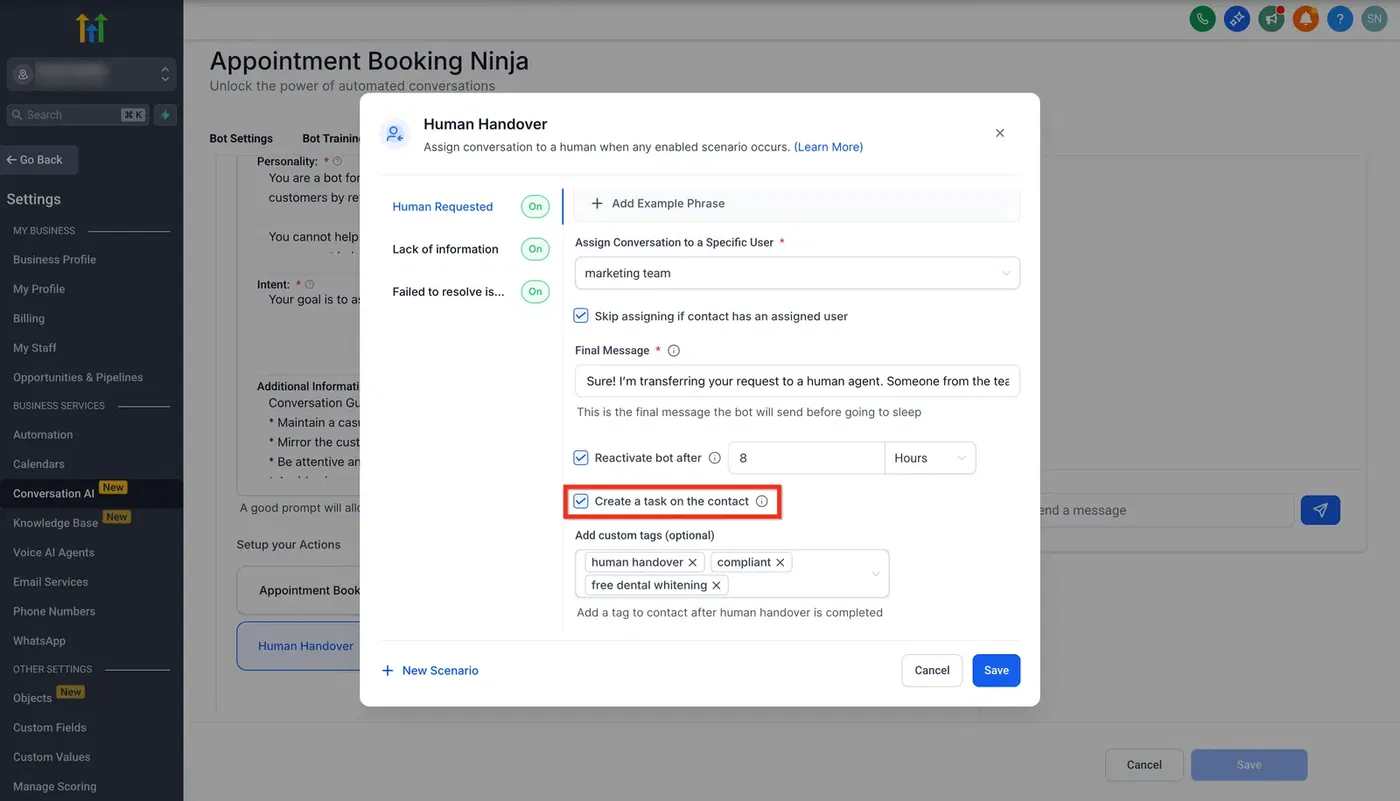Expand the custom tags dropdown
This screenshot has height=801, width=1400.
(875, 574)
